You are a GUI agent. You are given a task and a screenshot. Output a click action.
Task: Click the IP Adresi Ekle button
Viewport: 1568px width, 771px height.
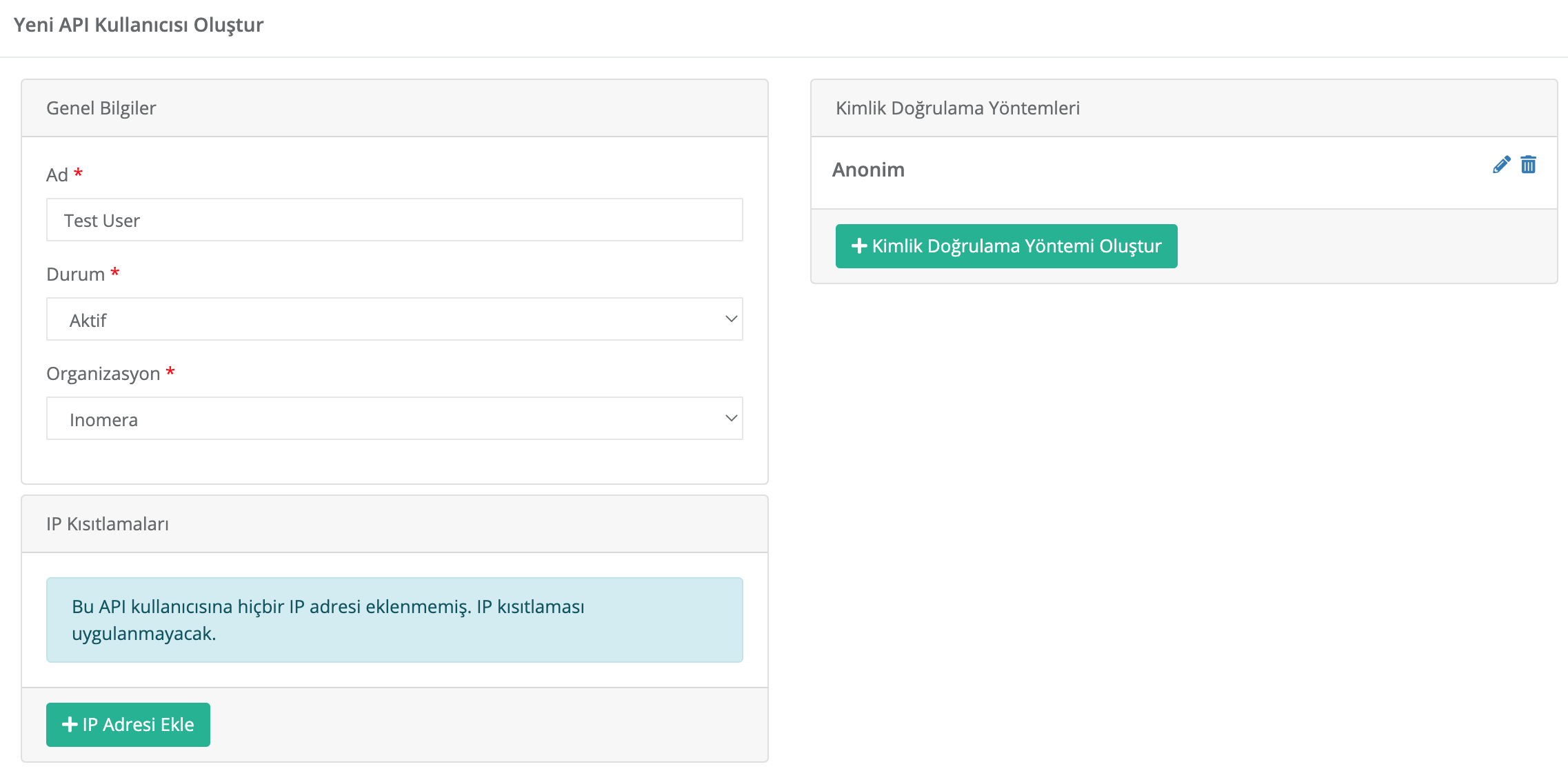[128, 725]
